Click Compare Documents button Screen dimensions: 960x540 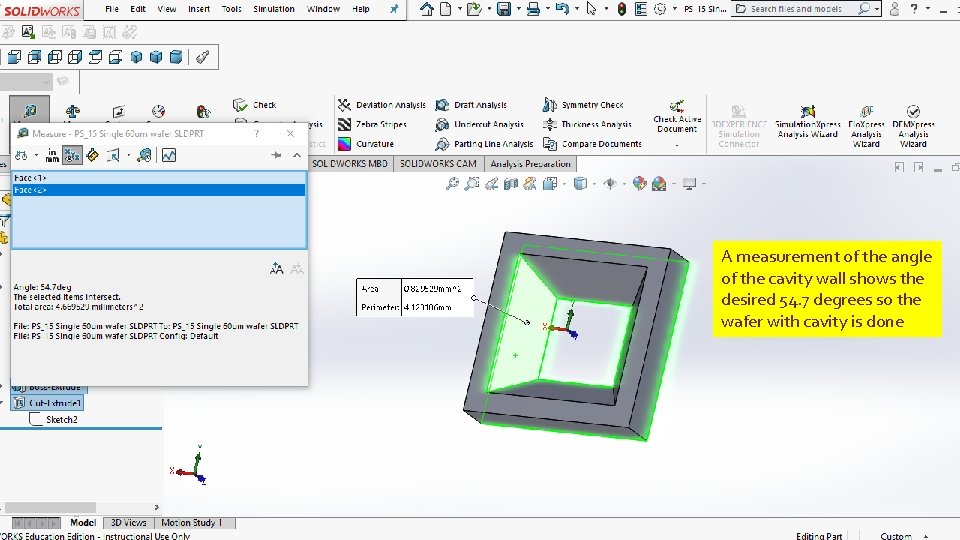pos(593,144)
